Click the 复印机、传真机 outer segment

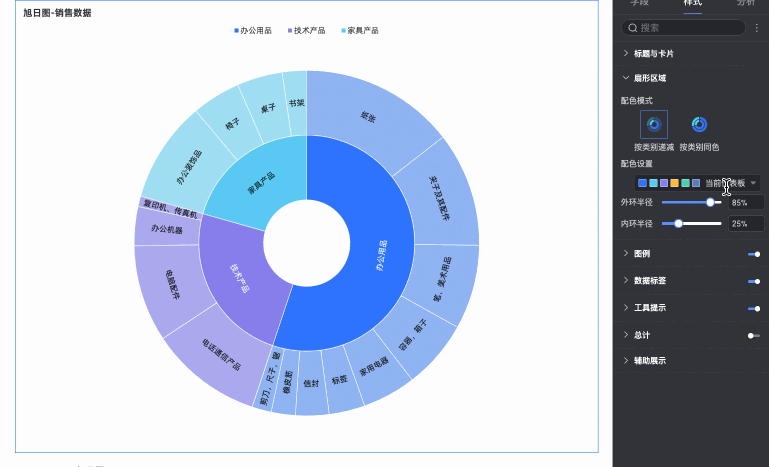pyautogui.click(x=171, y=209)
